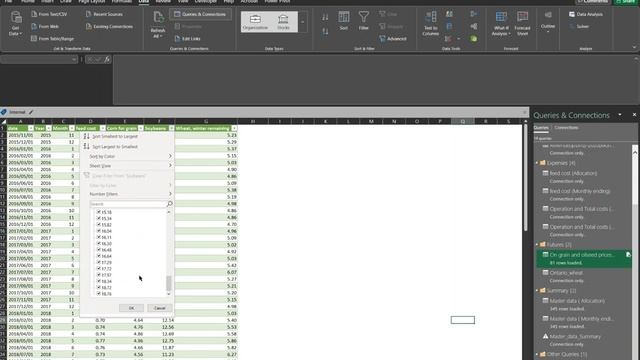Import data From Table/Range

[52, 39]
